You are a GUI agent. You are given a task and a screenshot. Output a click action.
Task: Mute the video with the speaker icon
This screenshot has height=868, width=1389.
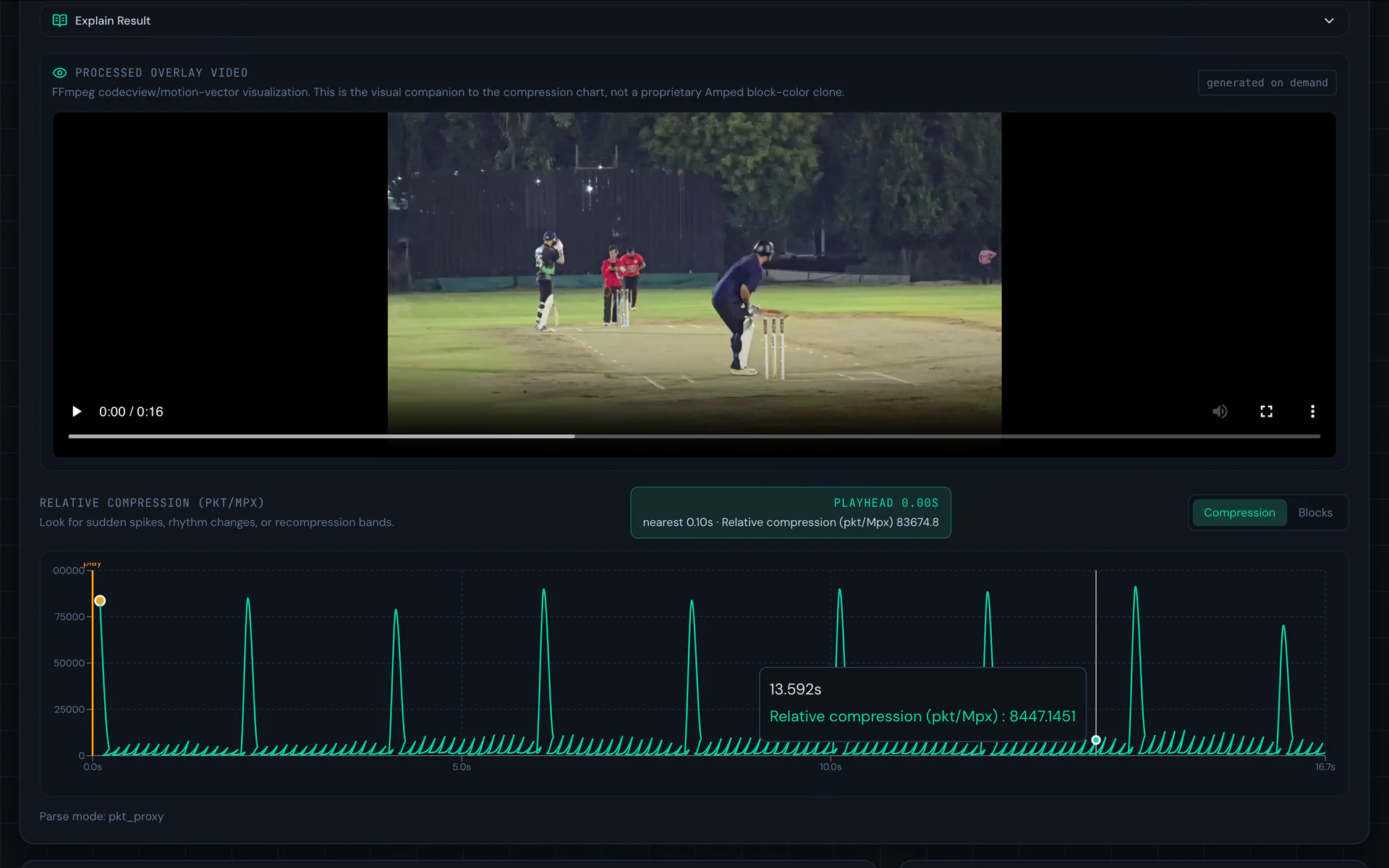pyautogui.click(x=1220, y=412)
